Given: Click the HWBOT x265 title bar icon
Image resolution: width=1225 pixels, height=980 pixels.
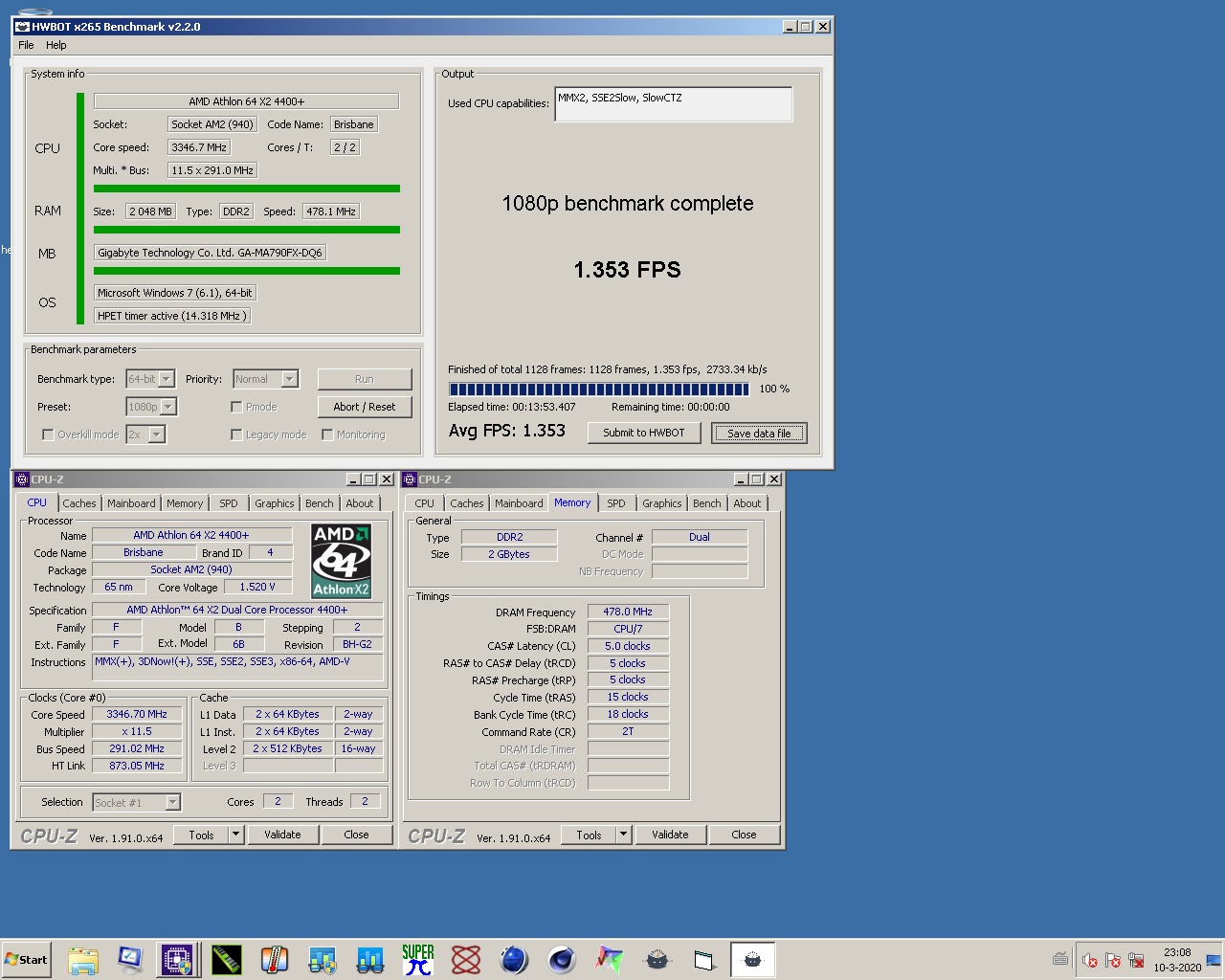Looking at the screenshot, I should (x=22, y=27).
